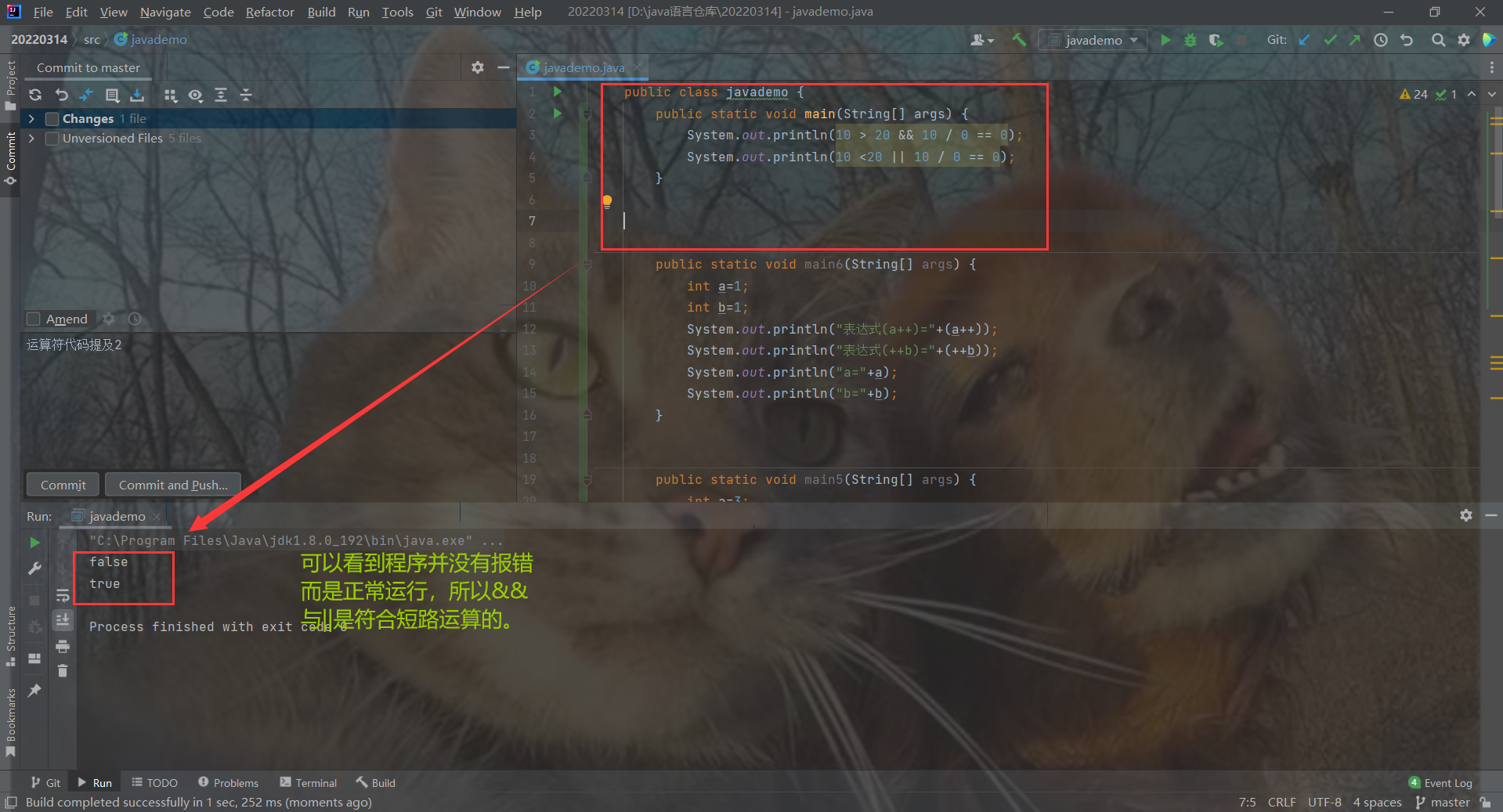Clear all Run console output with trash icon
The width and height of the screenshot is (1503, 812).
click(x=63, y=671)
